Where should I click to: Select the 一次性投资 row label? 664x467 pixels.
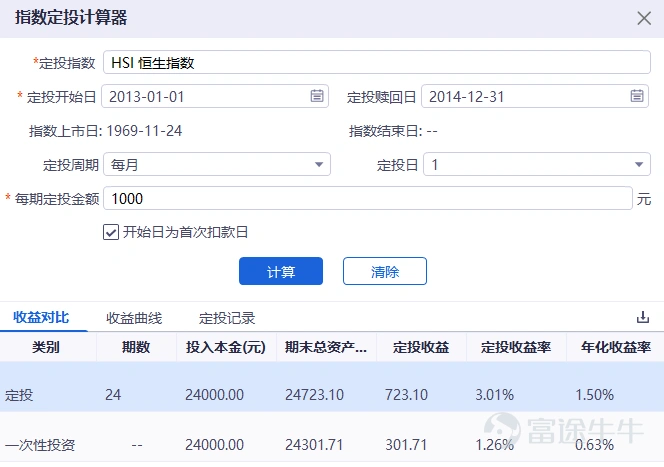40,445
